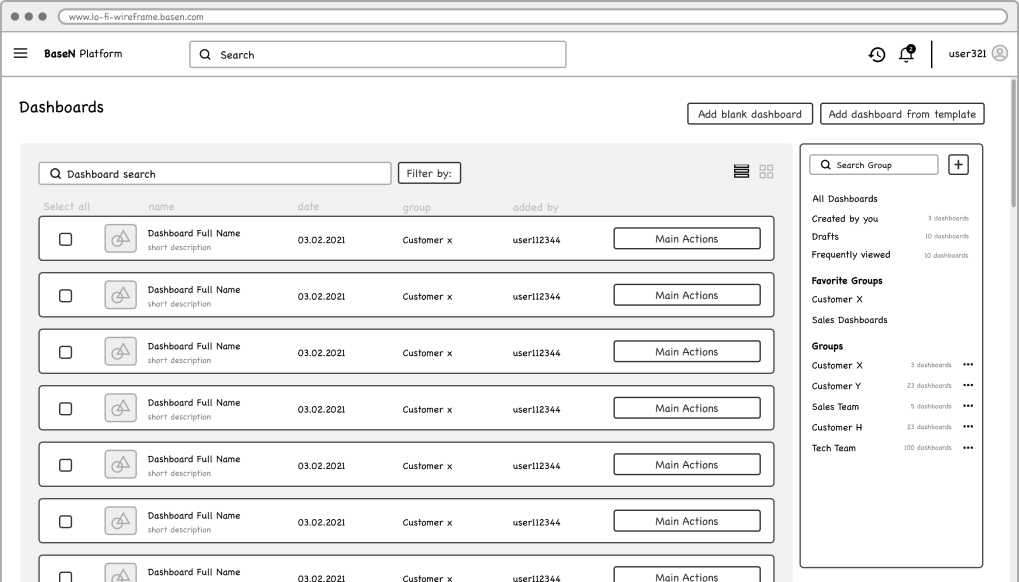Open Main Actions for the third dashboard row
The height and width of the screenshot is (582, 1019).
pyautogui.click(x=687, y=351)
